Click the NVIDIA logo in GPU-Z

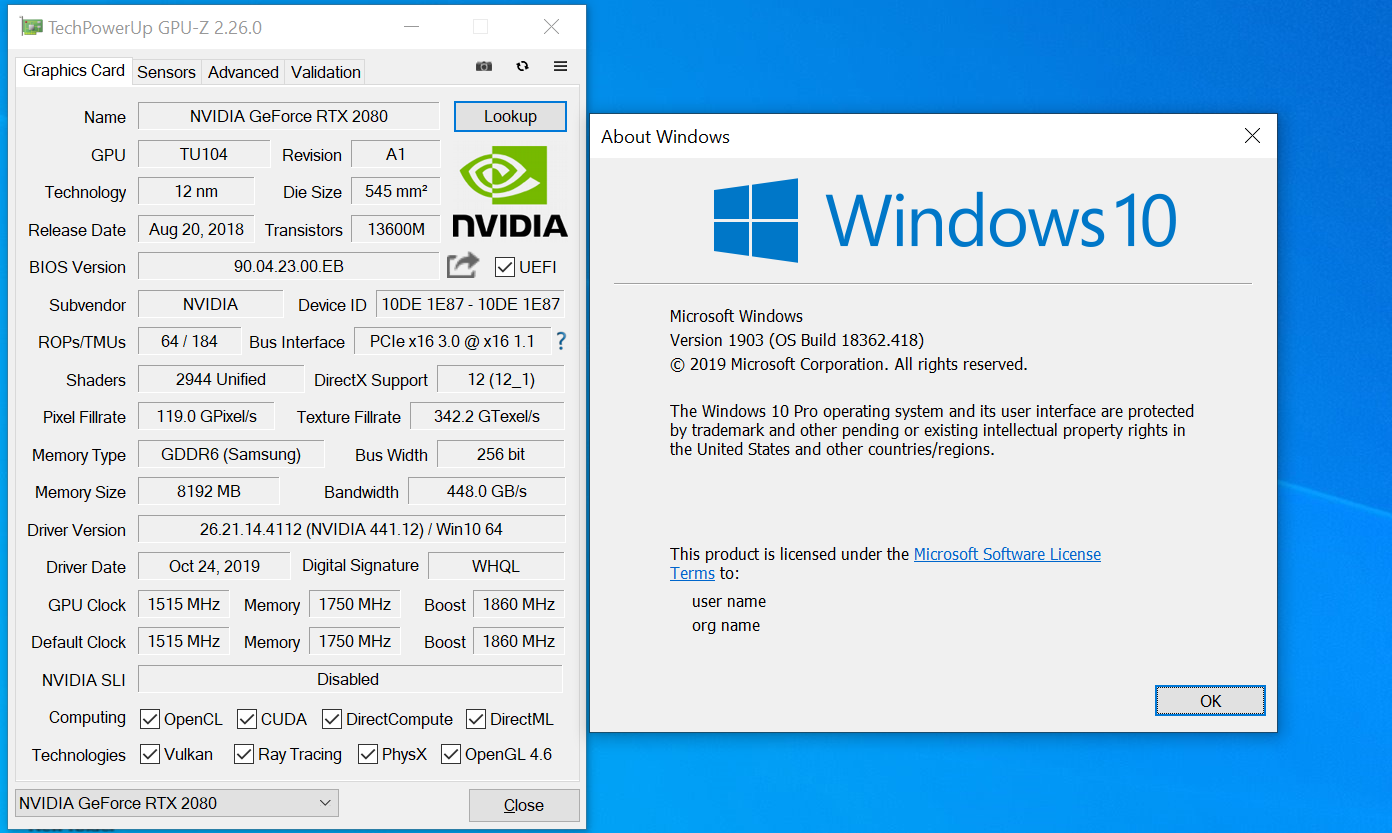click(509, 191)
